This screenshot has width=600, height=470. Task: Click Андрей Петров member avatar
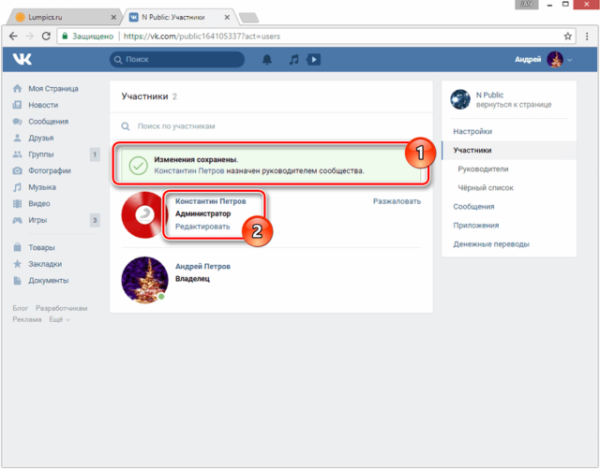[144, 280]
